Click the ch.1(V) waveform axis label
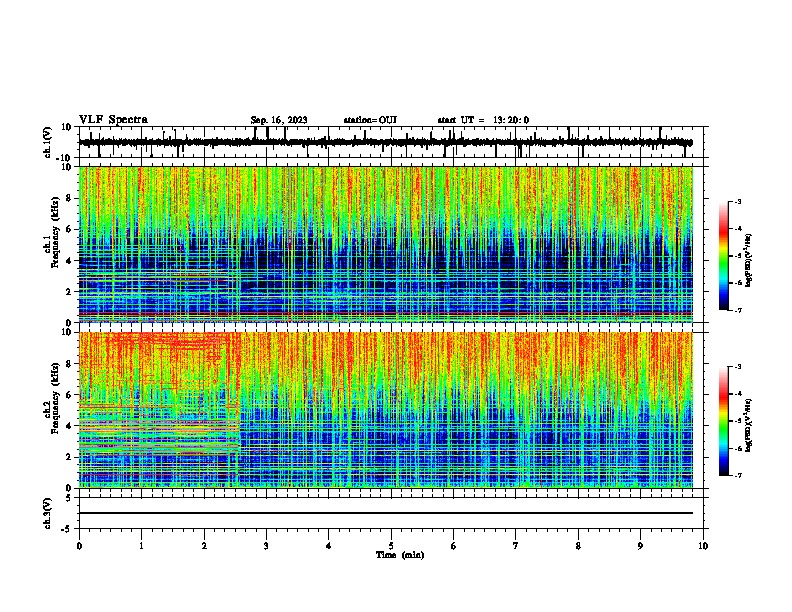Screen dimensions: 792x612 point(48,142)
